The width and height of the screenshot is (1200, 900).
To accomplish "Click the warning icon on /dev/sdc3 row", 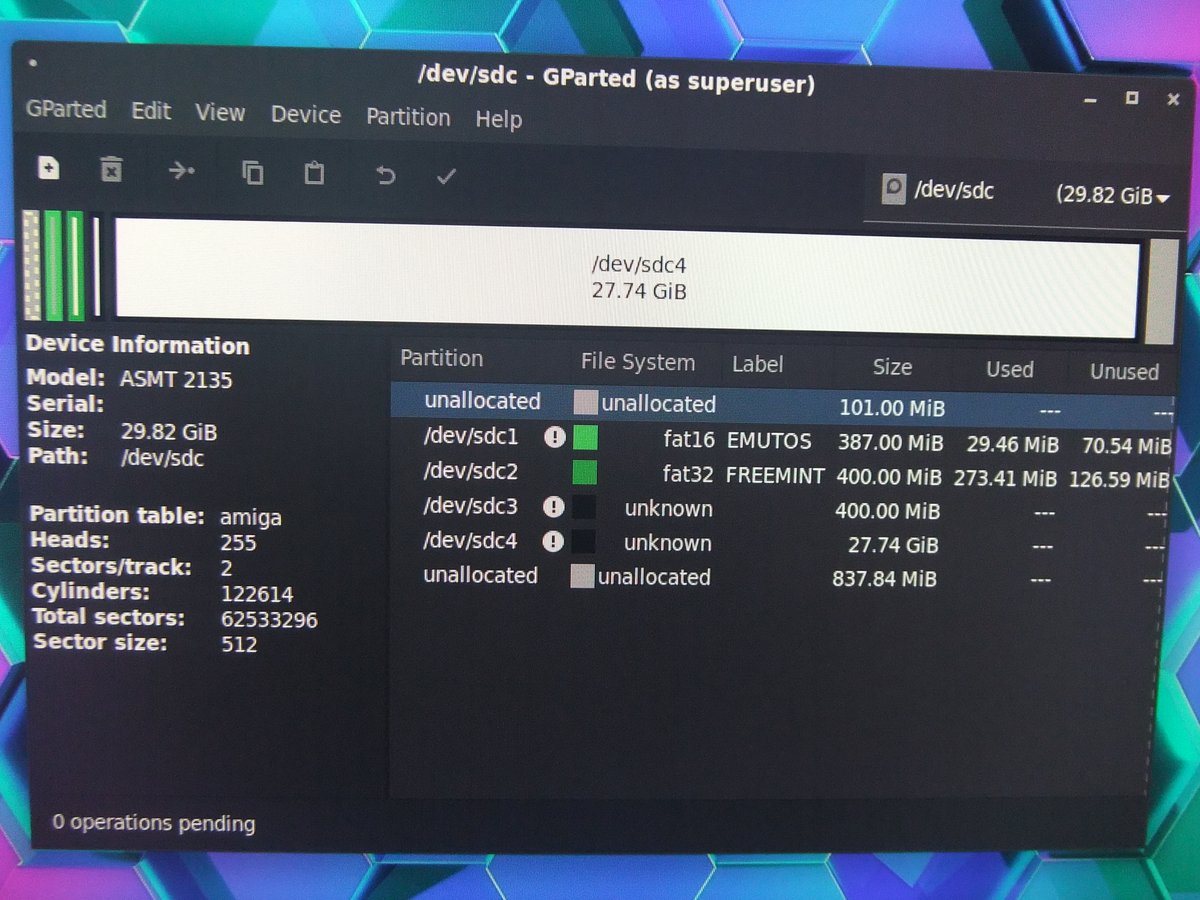I will click(x=553, y=507).
